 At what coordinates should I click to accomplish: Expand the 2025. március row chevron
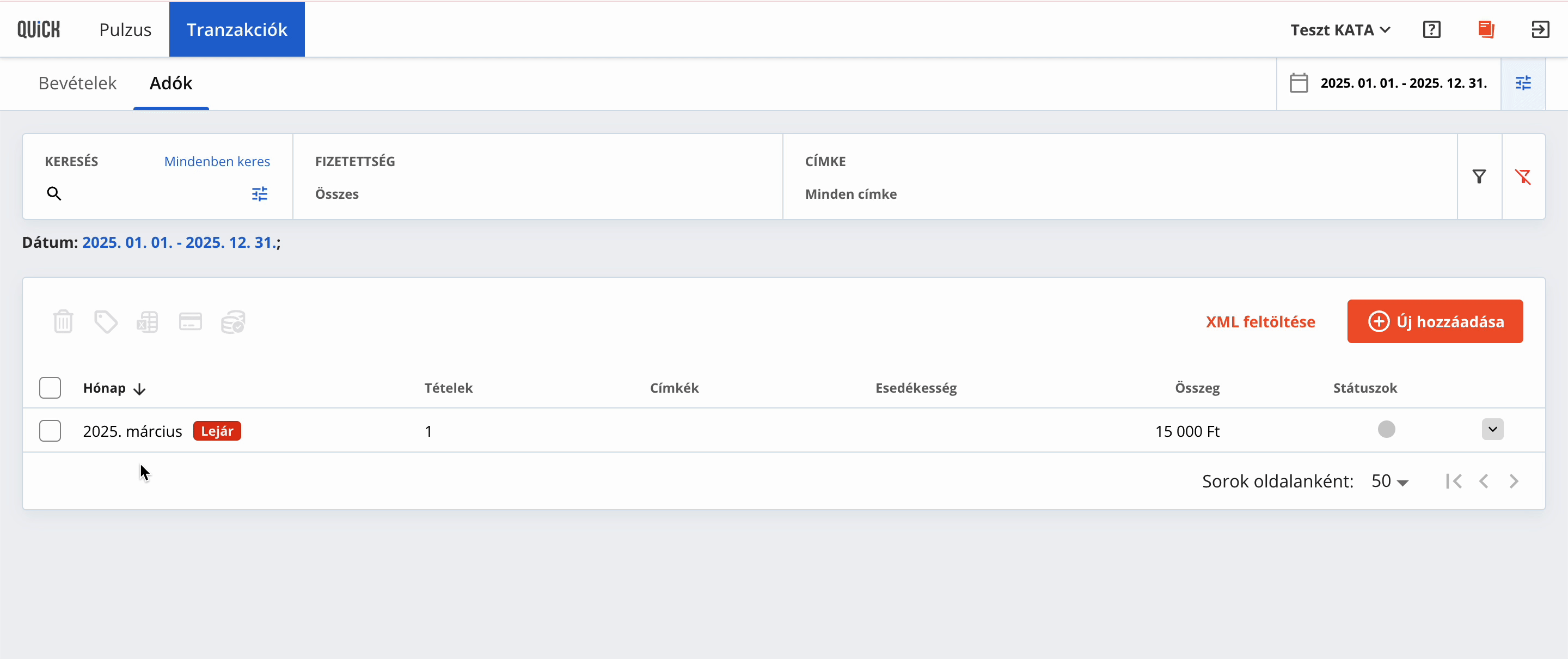point(1492,429)
